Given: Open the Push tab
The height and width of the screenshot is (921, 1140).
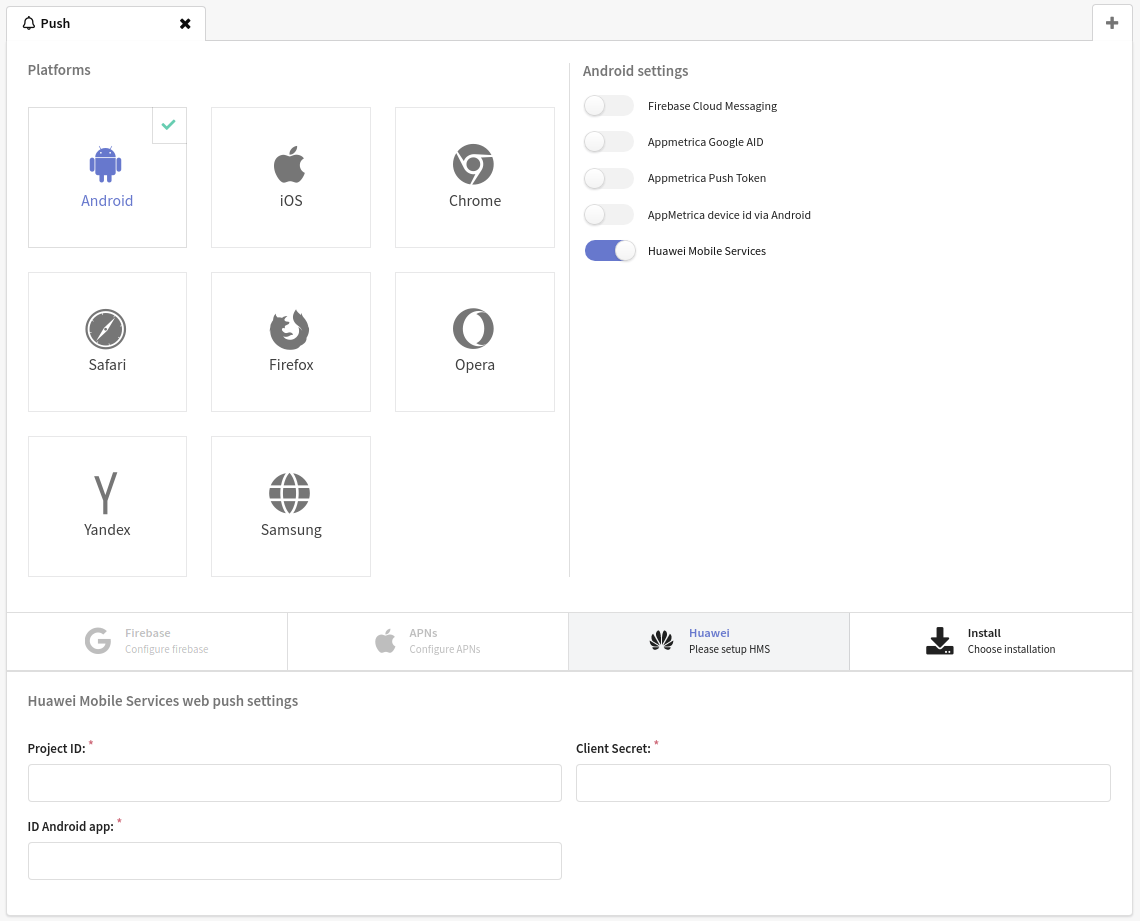Looking at the screenshot, I should coord(106,23).
